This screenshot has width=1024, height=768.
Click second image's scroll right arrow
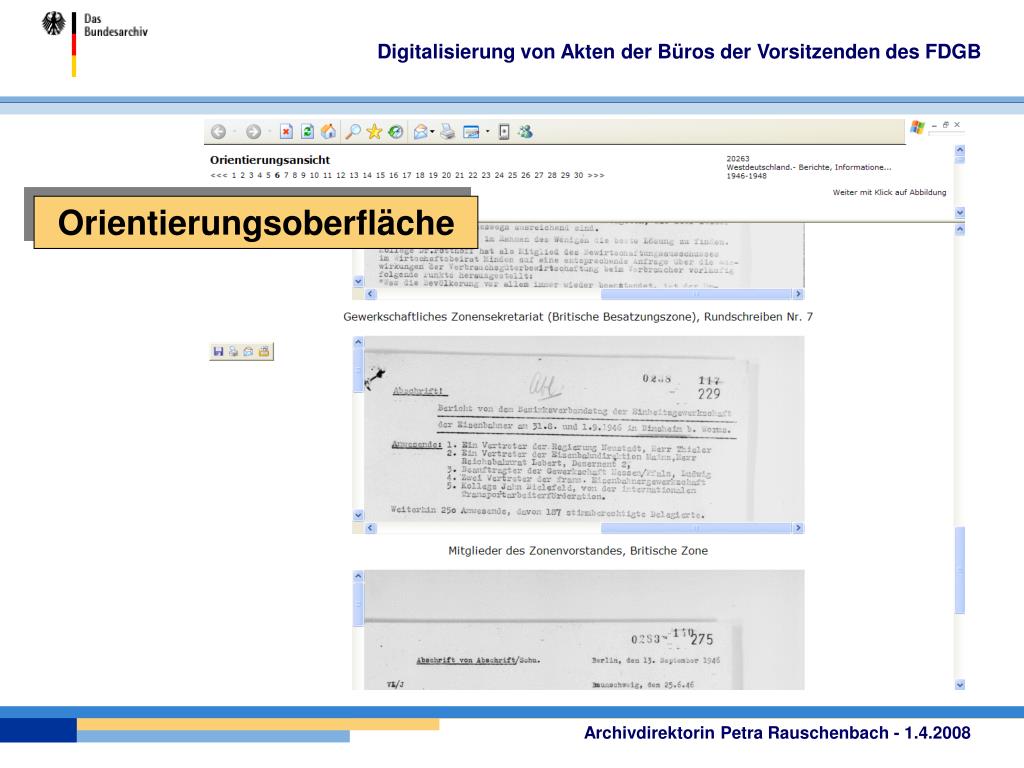click(798, 528)
